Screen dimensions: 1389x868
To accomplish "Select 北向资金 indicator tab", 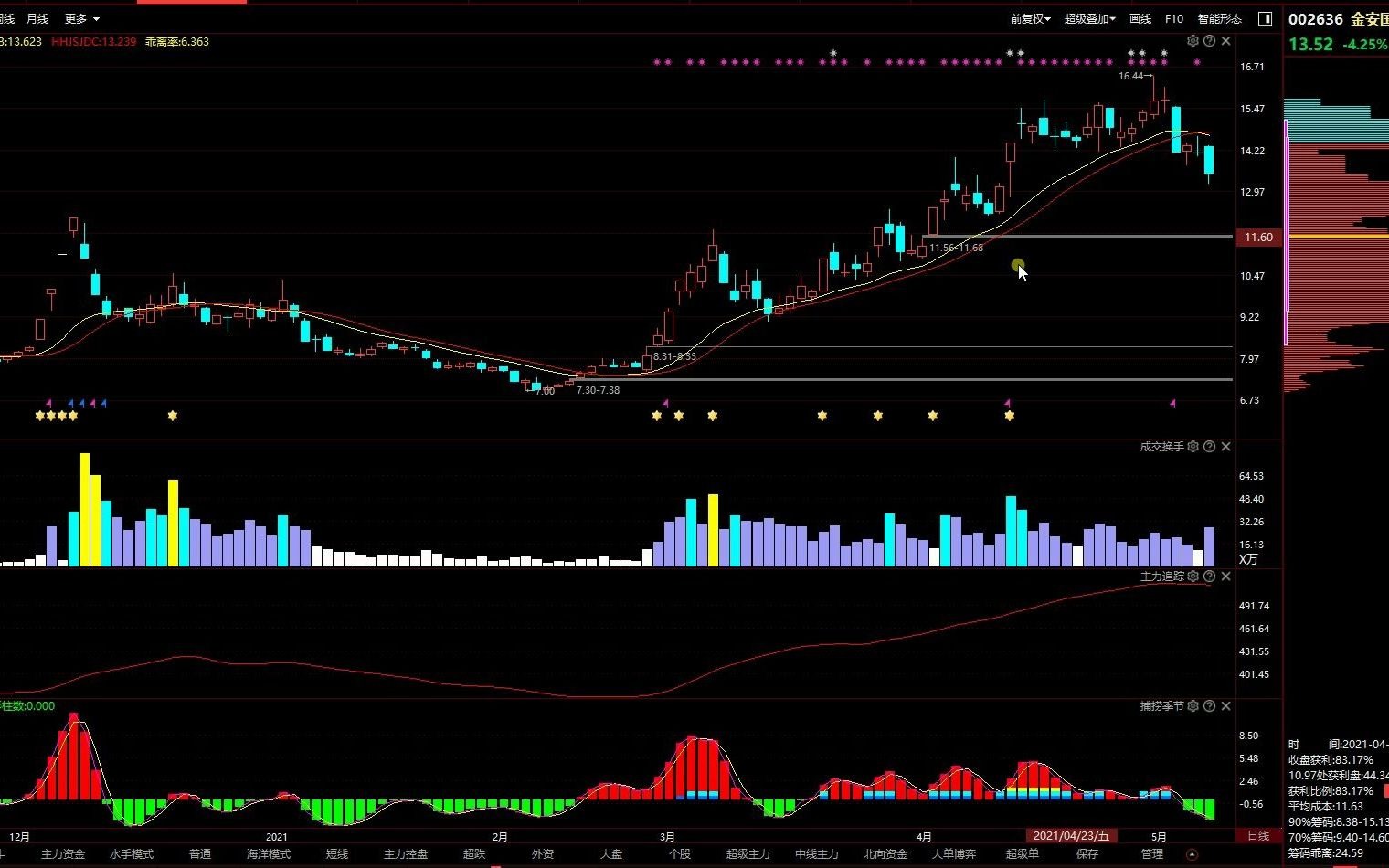I will (885, 854).
